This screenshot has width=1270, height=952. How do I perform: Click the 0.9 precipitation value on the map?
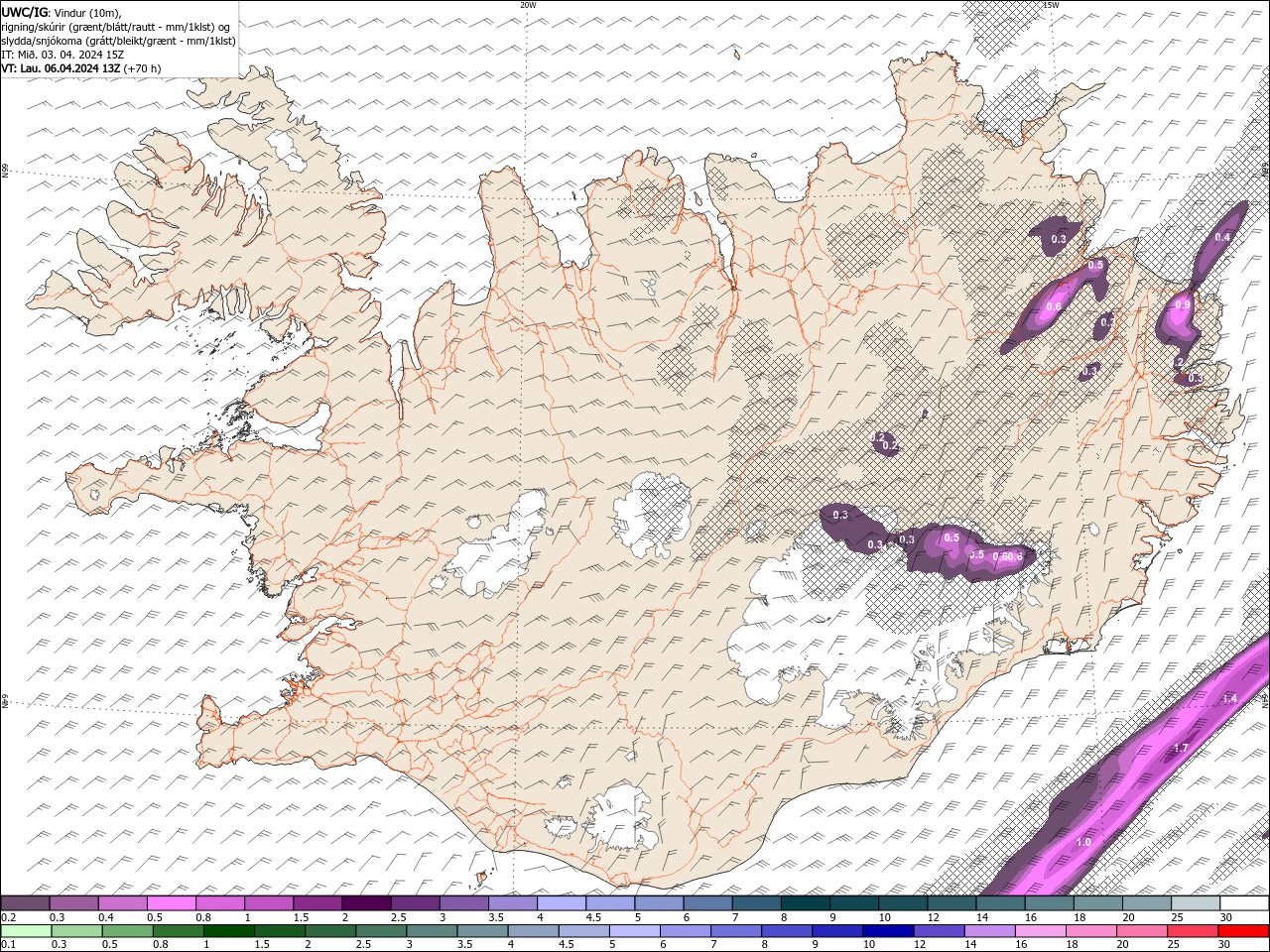tap(1182, 305)
